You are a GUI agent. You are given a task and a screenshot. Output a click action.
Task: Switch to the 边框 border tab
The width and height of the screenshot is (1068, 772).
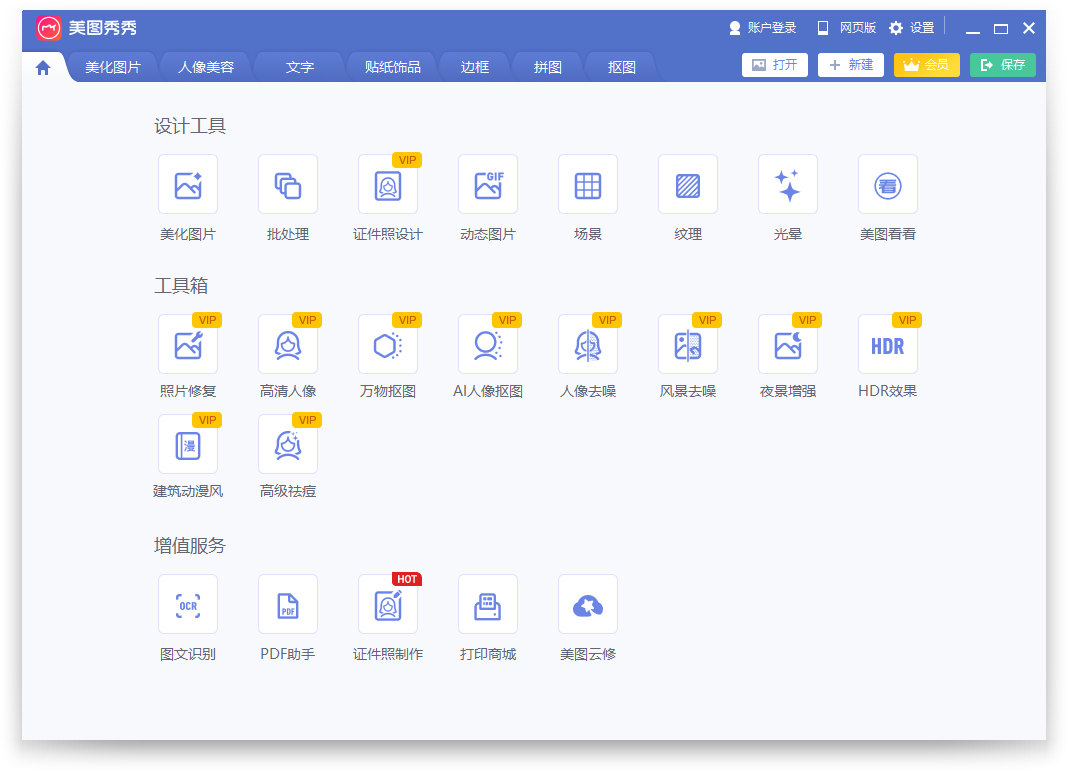click(x=475, y=67)
